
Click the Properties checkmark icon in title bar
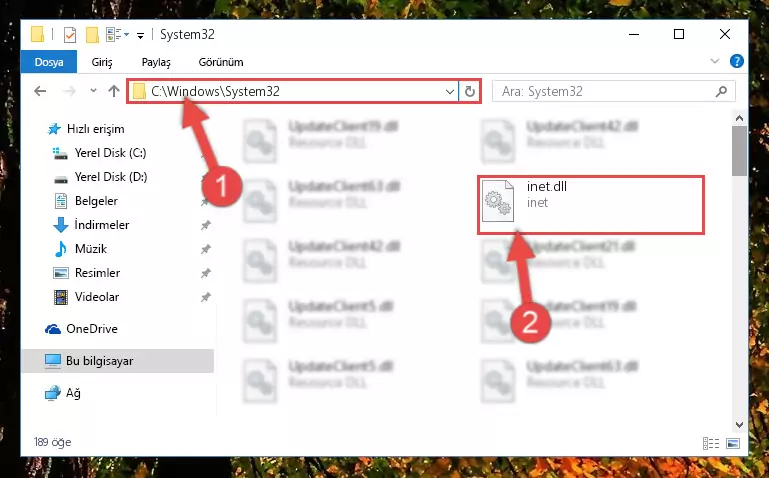(70, 35)
